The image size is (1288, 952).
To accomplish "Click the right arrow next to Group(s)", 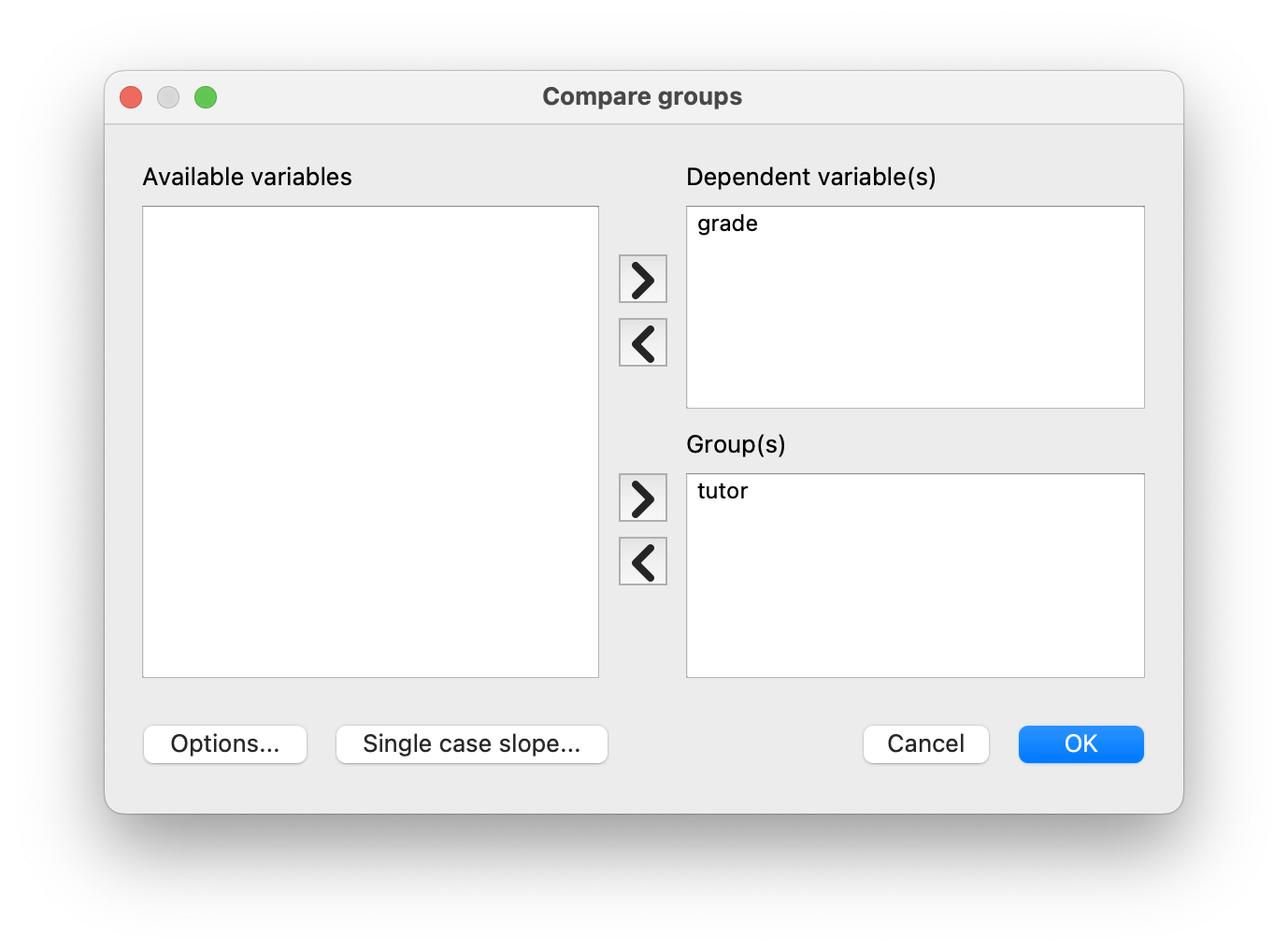I will 642,497.
